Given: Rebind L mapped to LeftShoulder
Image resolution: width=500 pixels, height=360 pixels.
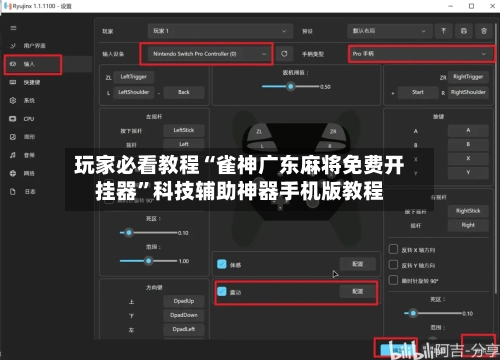Looking at the screenshot, I should 134,92.
